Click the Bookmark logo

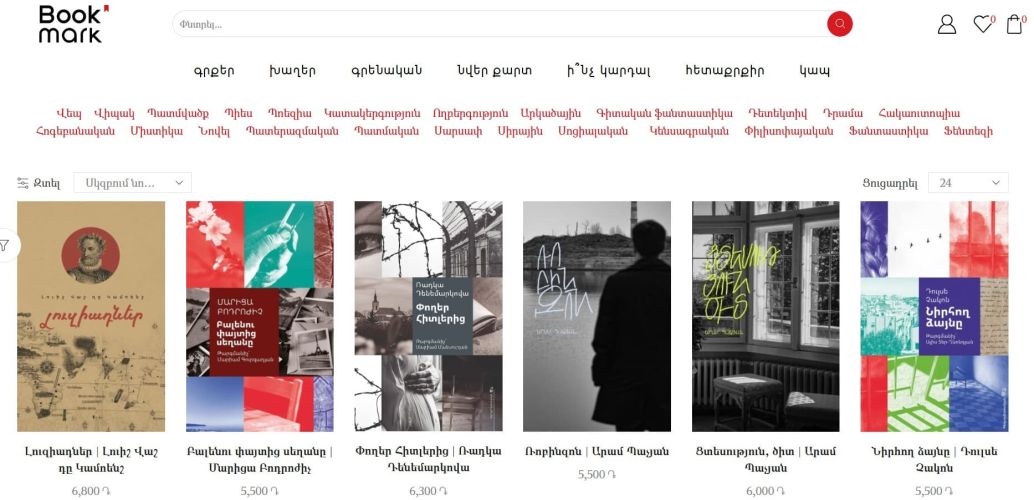click(72, 24)
